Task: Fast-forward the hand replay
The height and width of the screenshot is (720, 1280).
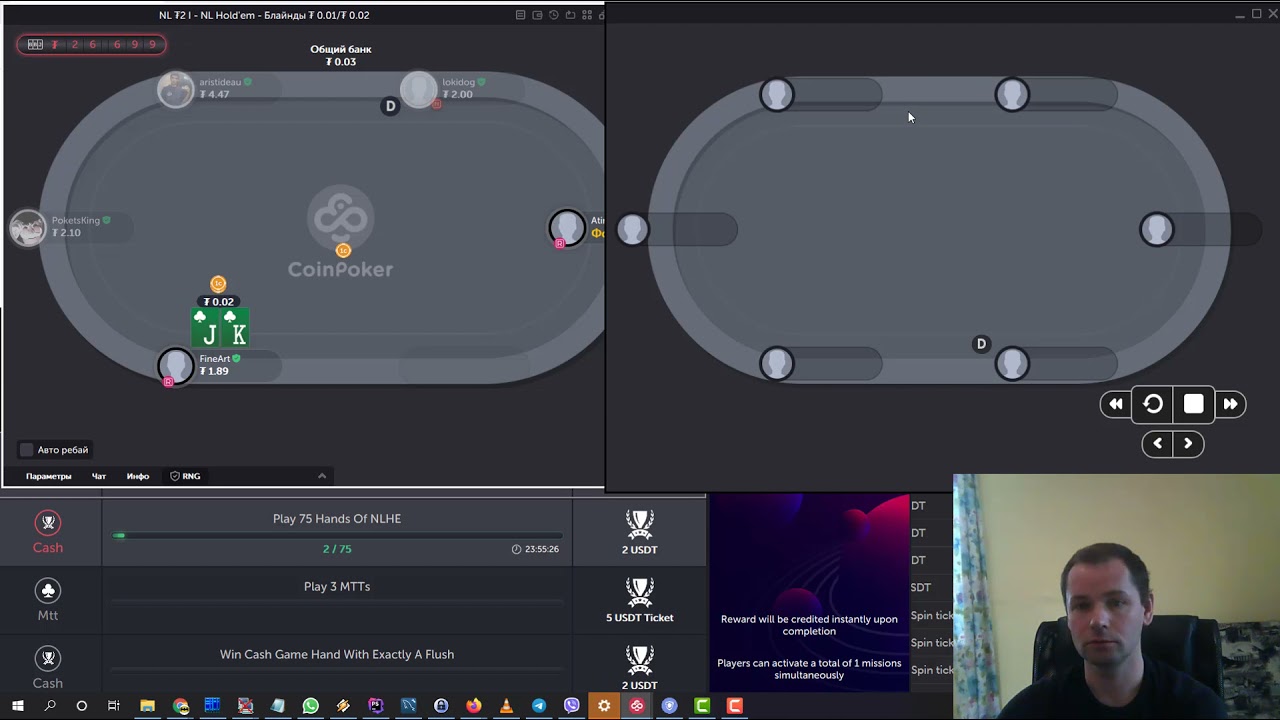Action: click(1231, 404)
